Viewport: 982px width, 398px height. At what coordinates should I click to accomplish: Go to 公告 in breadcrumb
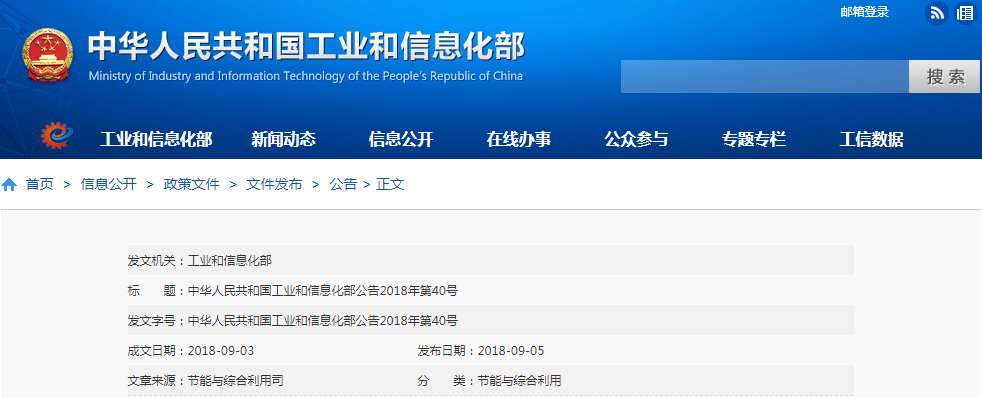(x=343, y=184)
